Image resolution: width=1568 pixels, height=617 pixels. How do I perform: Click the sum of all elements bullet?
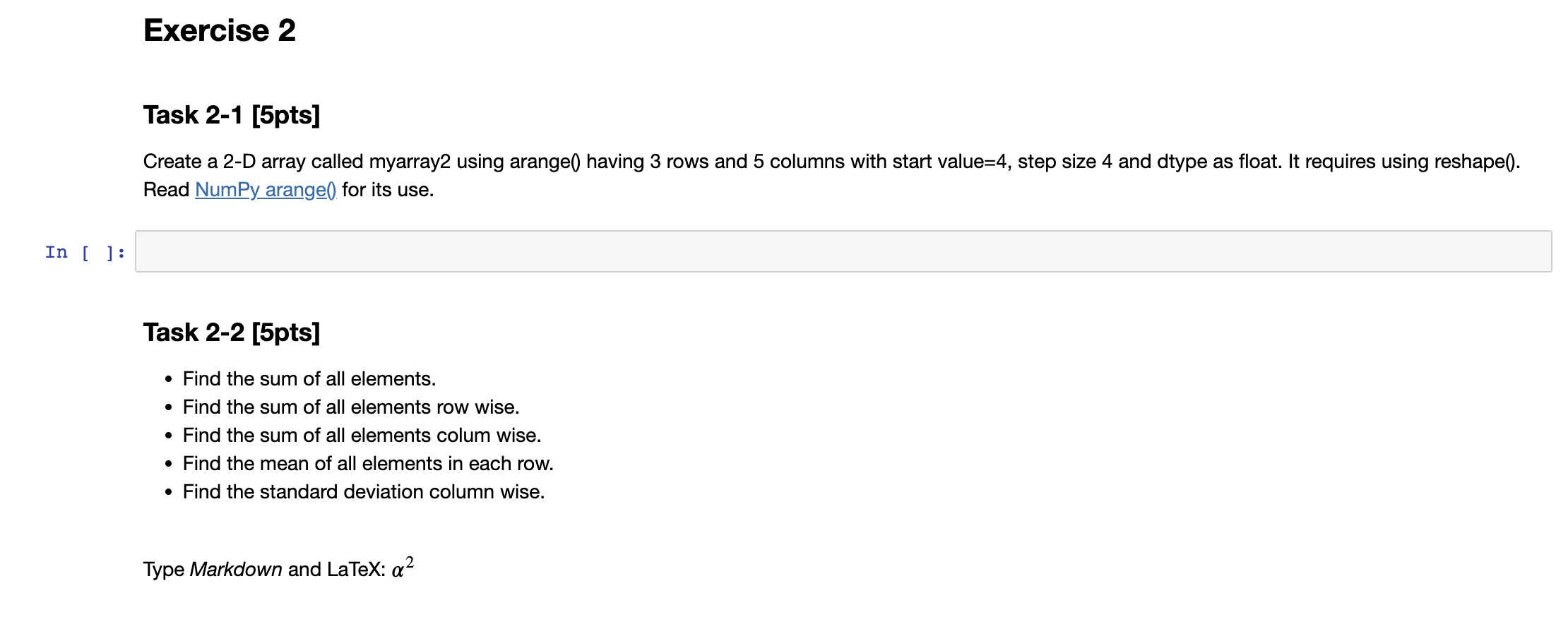[309, 378]
